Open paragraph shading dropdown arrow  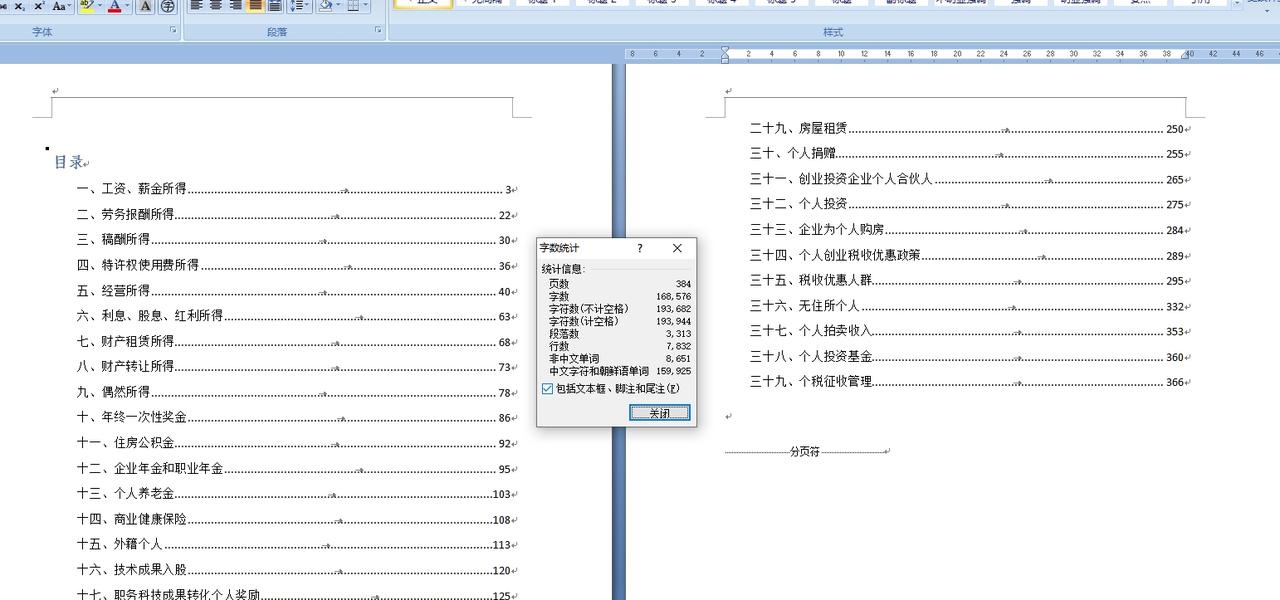(339, 6)
